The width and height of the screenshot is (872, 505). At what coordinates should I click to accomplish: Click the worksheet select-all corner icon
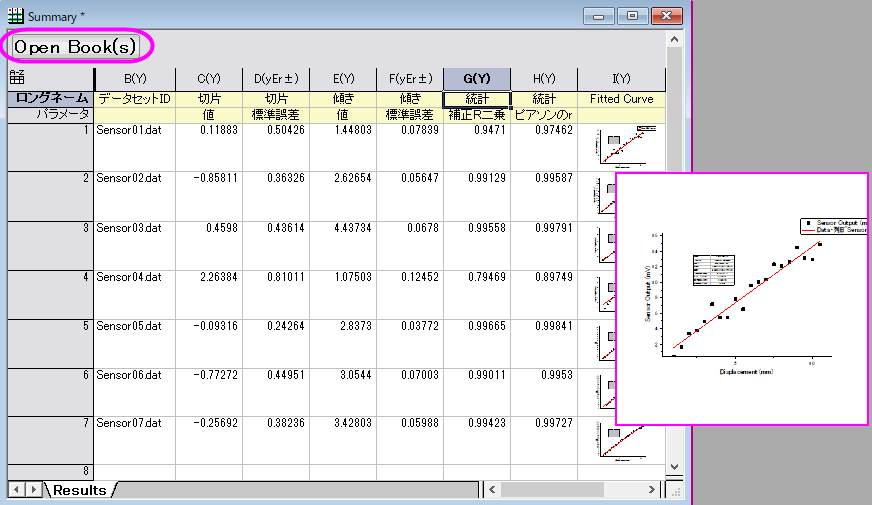tap(17, 77)
